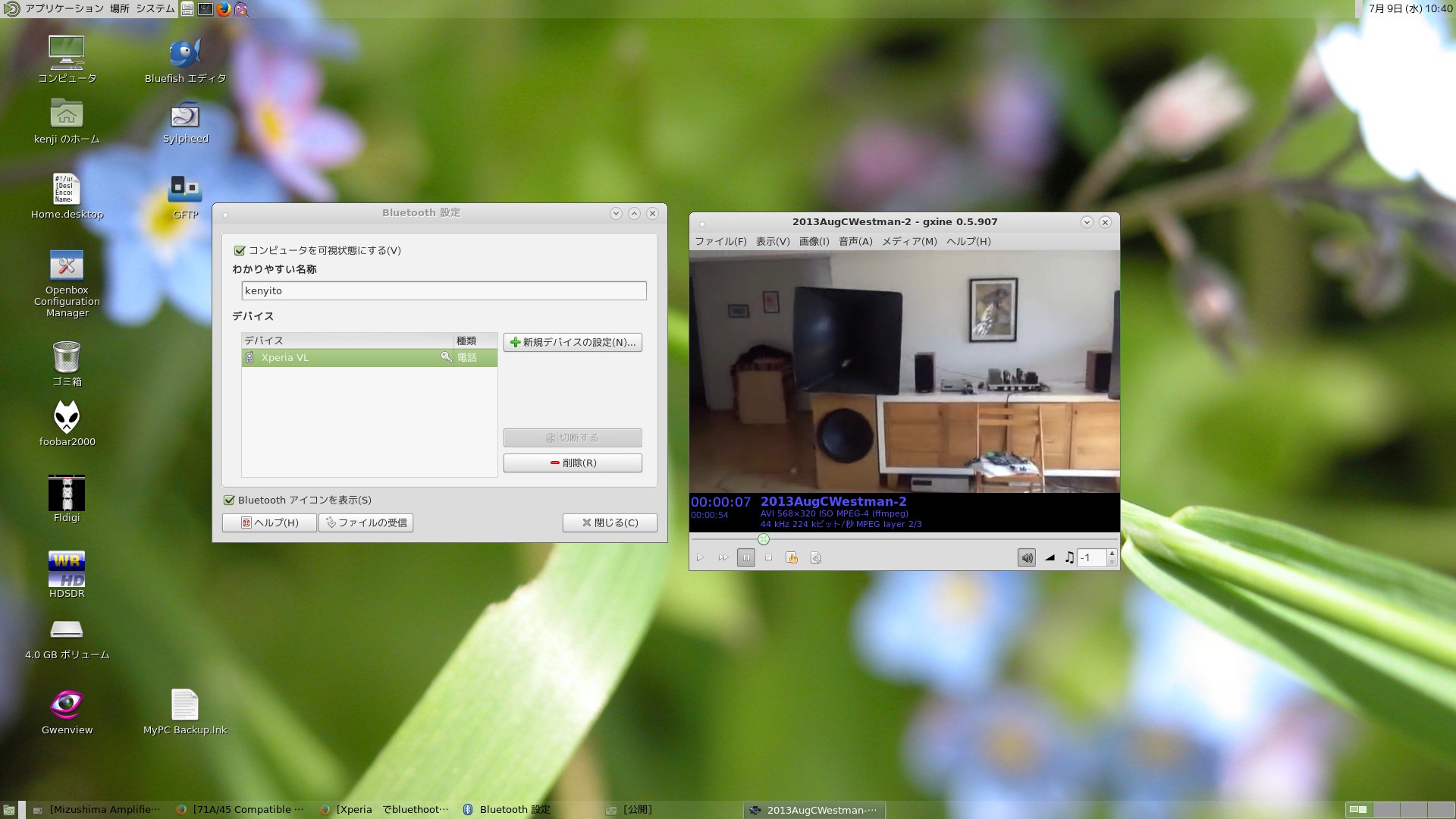Increase the audio channel spinner value
This screenshot has height=819, width=1456.
tap(1112, 554)
